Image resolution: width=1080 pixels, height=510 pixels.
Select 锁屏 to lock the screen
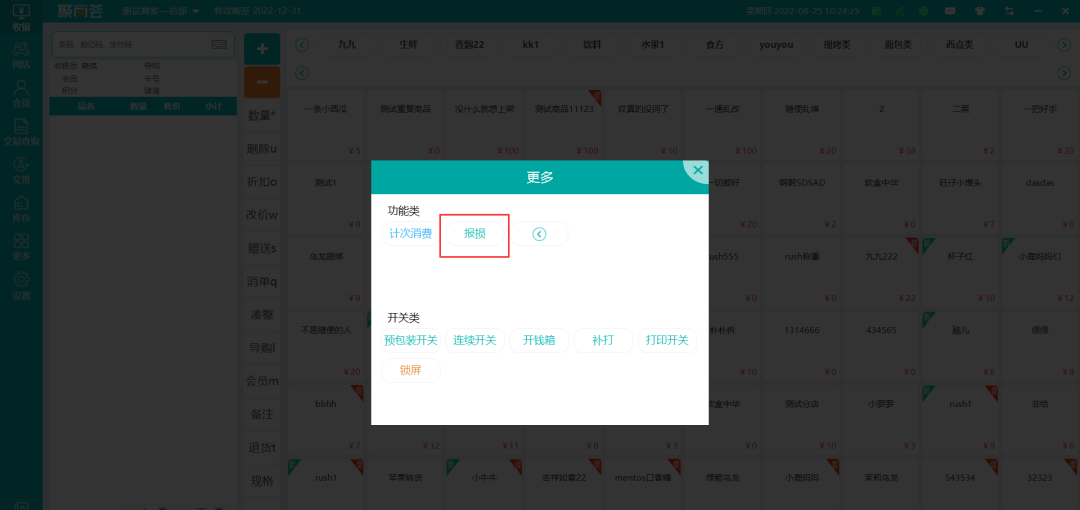point(411,370)
